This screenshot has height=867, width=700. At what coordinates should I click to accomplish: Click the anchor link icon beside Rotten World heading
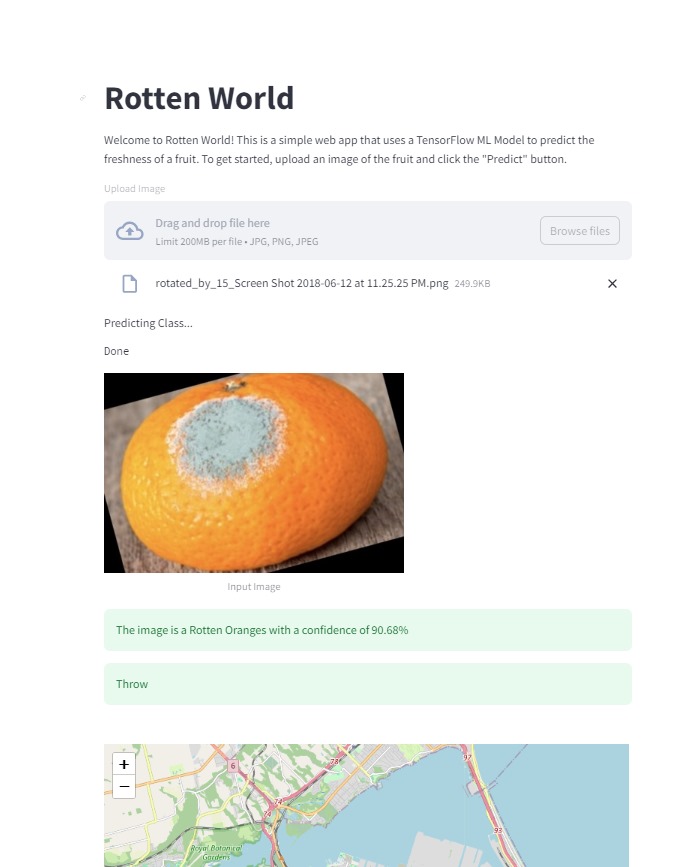pos(83,98)
